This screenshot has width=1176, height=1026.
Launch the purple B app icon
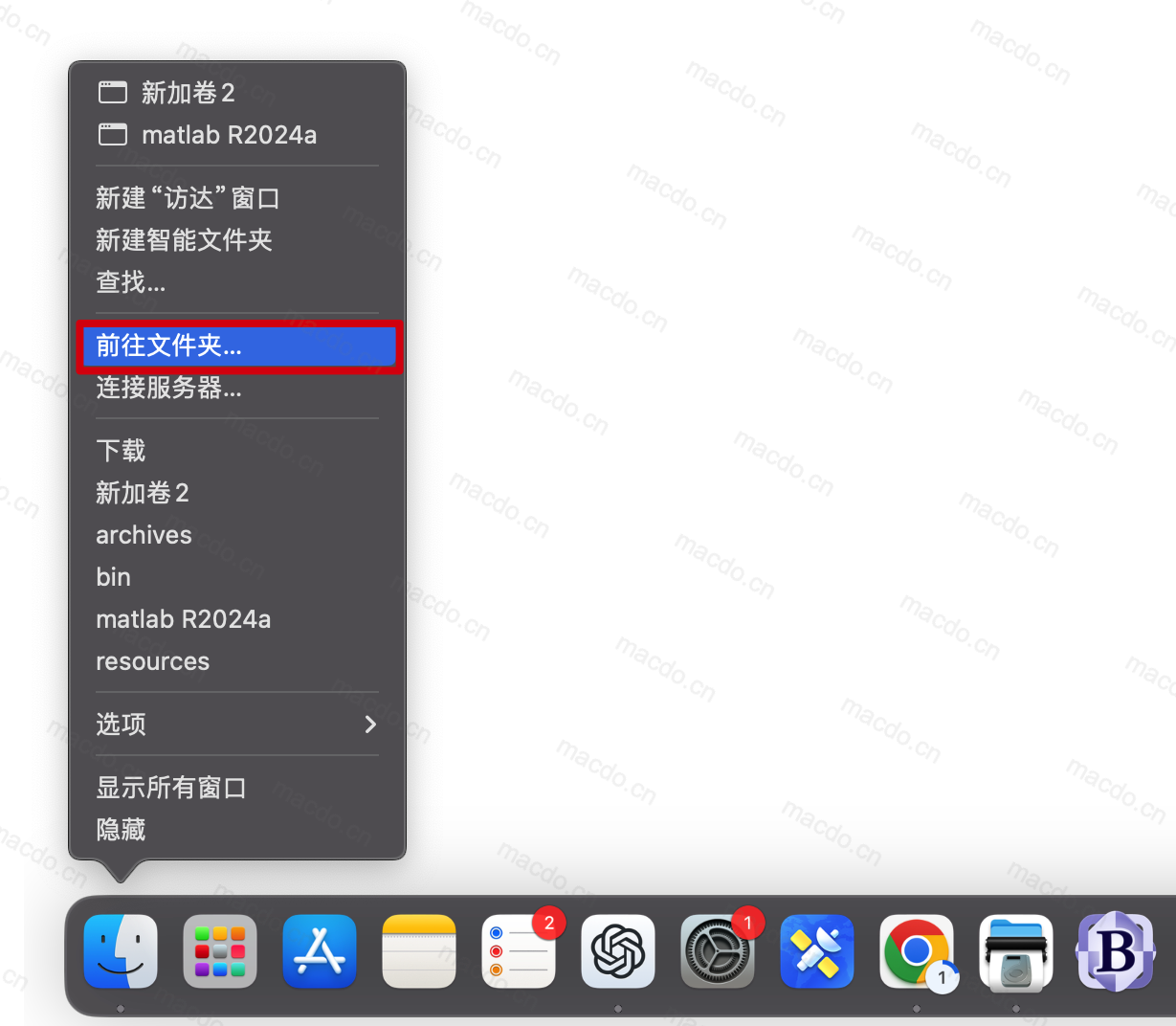click(x=1115, y=950)
